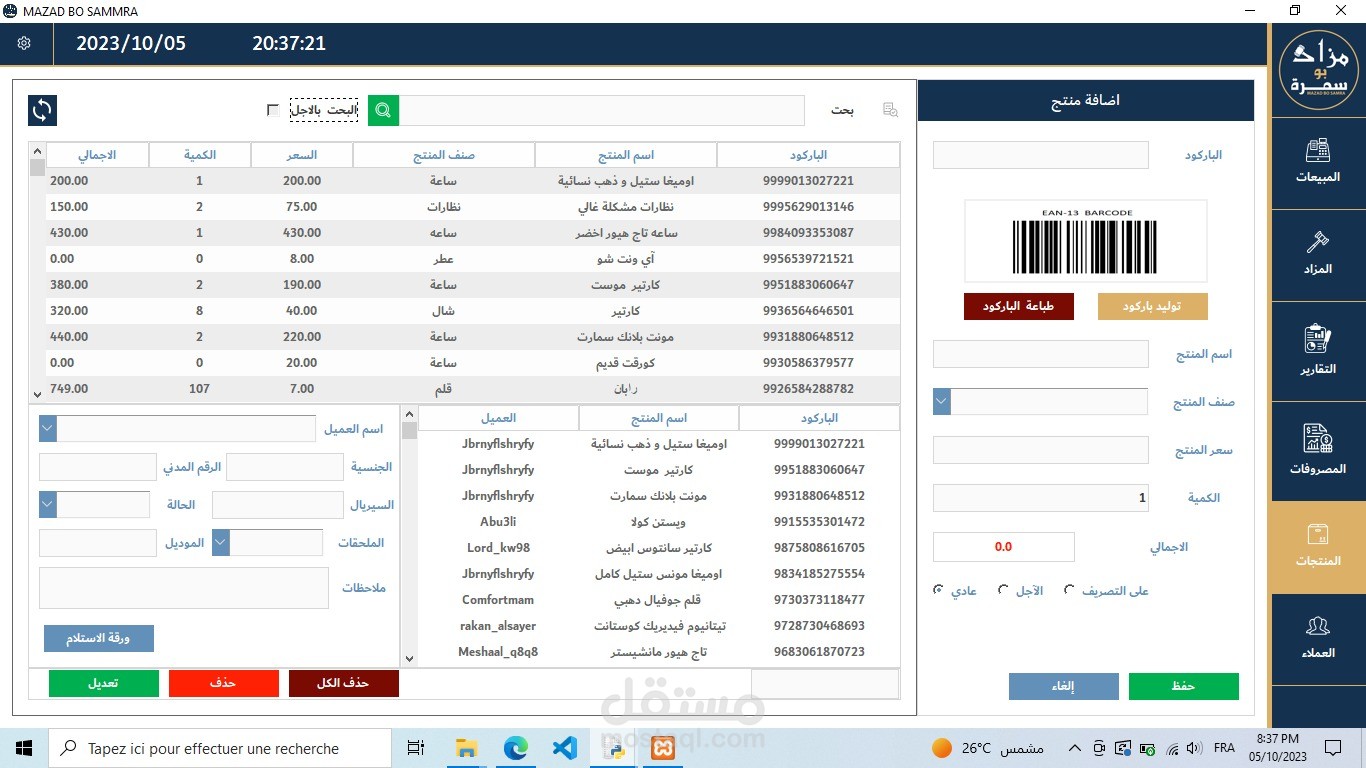Select the على التصريف radio option
Screen dimensions: 1366x768
(1069, 590)
